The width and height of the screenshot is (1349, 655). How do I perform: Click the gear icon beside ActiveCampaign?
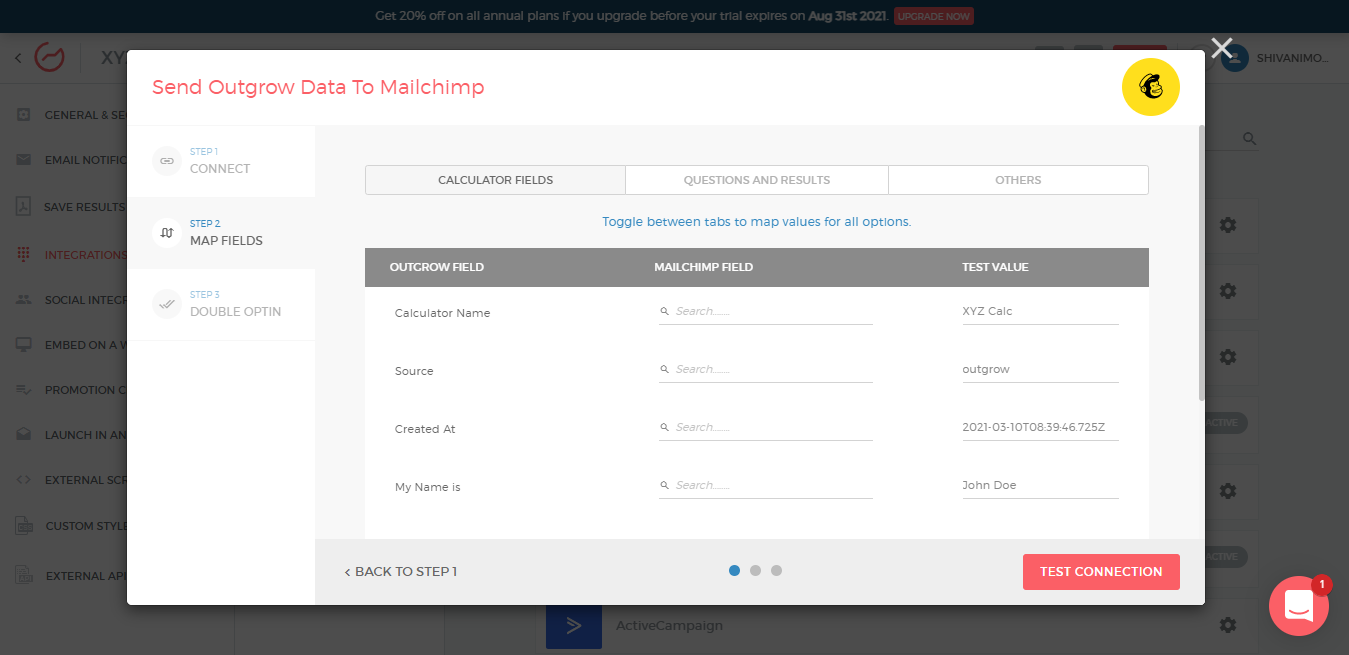click(1228, 625)
